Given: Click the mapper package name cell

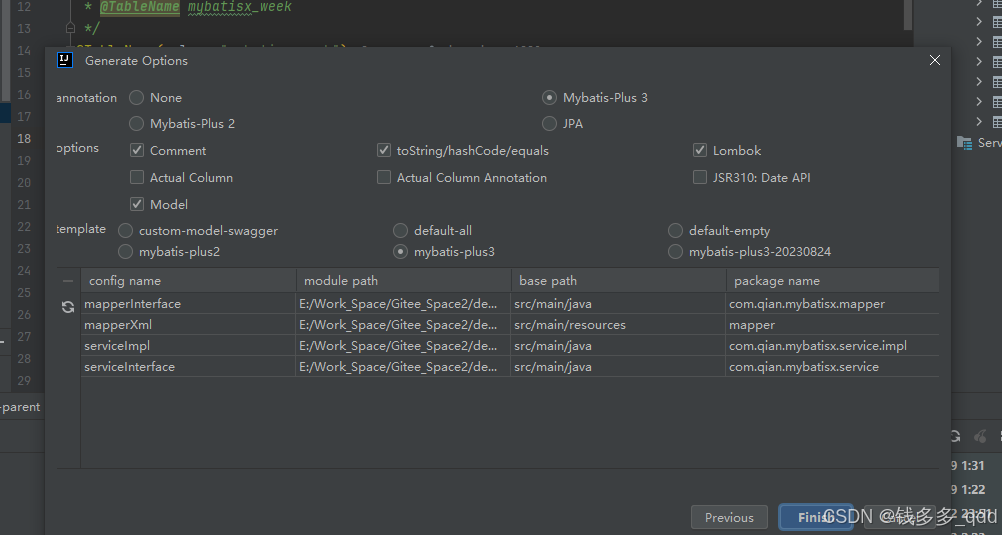Looking at the screenshot, I should 833,325.
